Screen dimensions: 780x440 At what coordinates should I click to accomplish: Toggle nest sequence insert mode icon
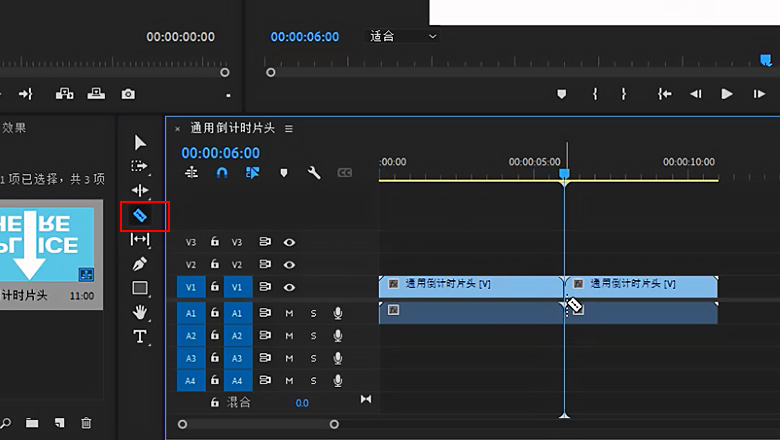click(192, 173)
